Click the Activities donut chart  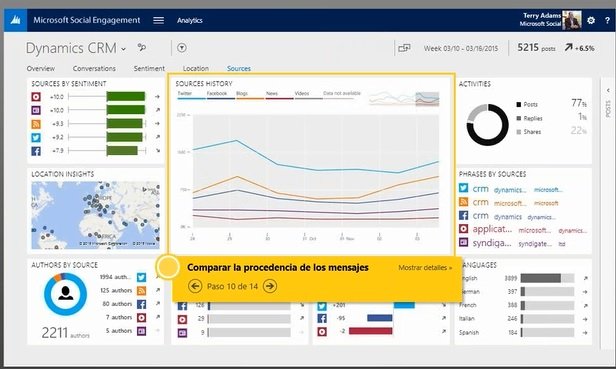pyautogui.click(x=488, y=125)
